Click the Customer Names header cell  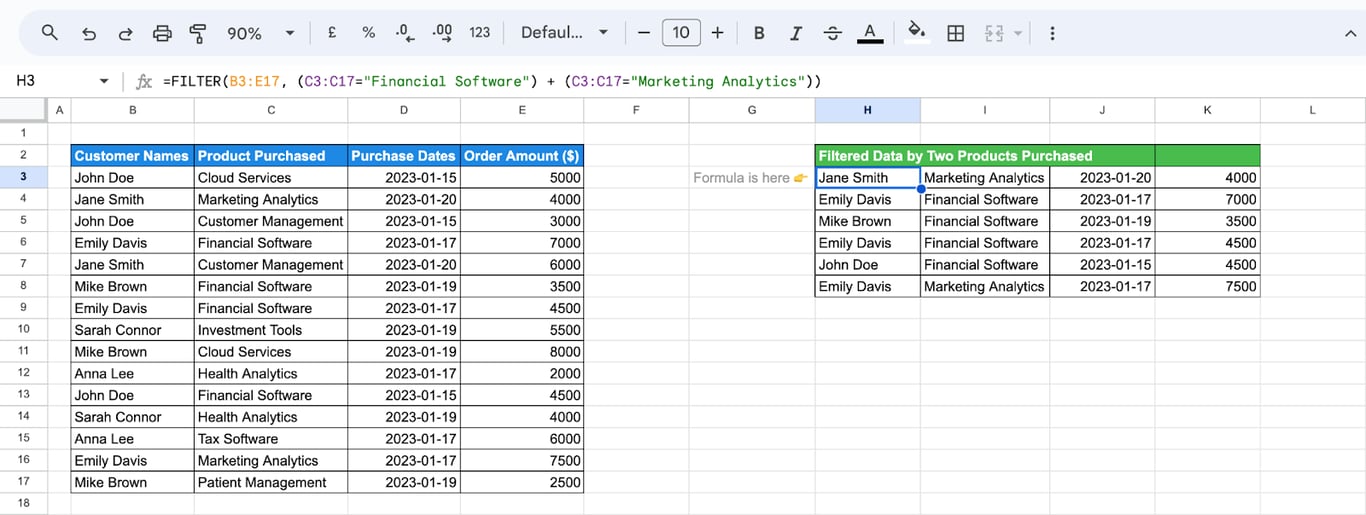point(132,155)
